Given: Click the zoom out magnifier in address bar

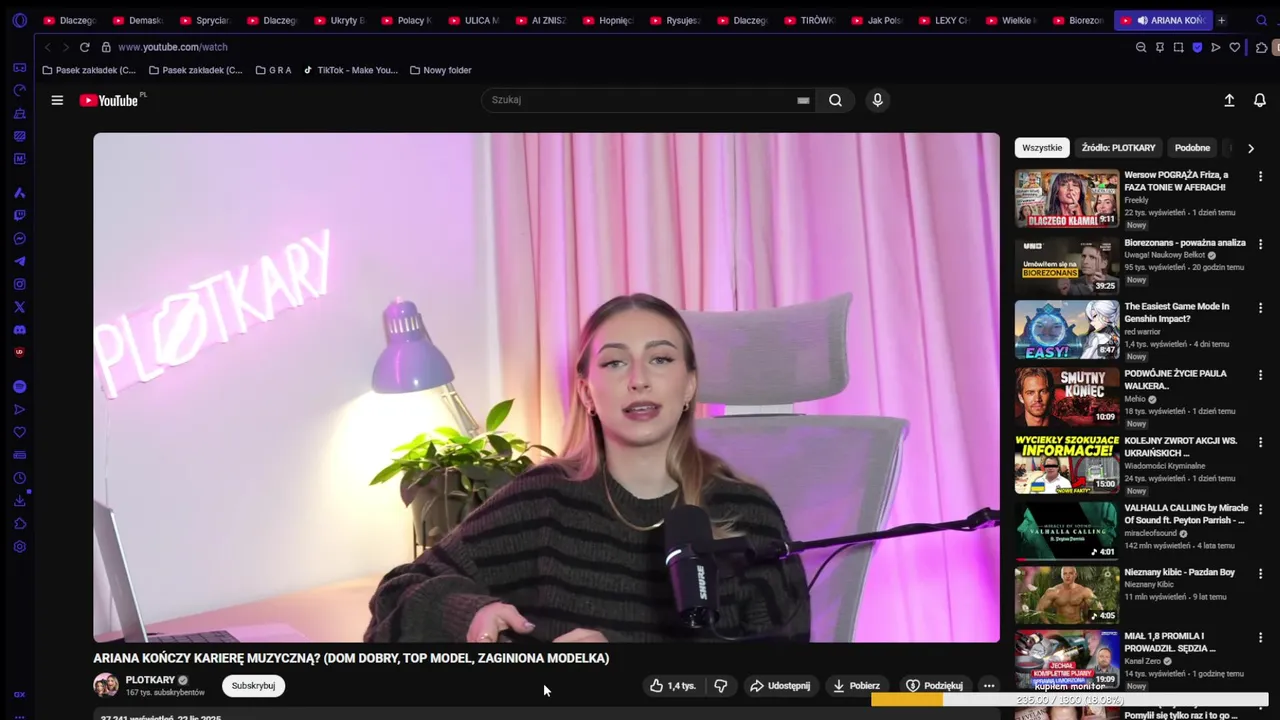Looking at the screenshot, I should 1141,47.
